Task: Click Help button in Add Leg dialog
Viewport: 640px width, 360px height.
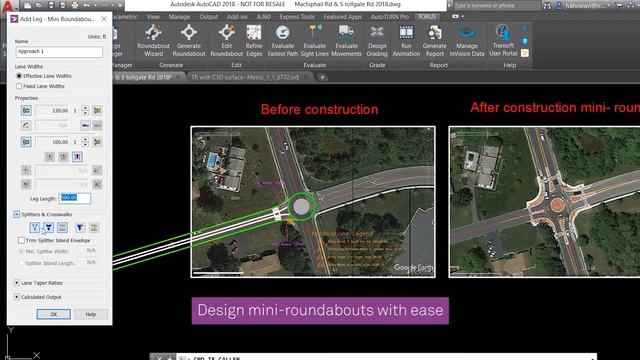Action: [91, 314]
